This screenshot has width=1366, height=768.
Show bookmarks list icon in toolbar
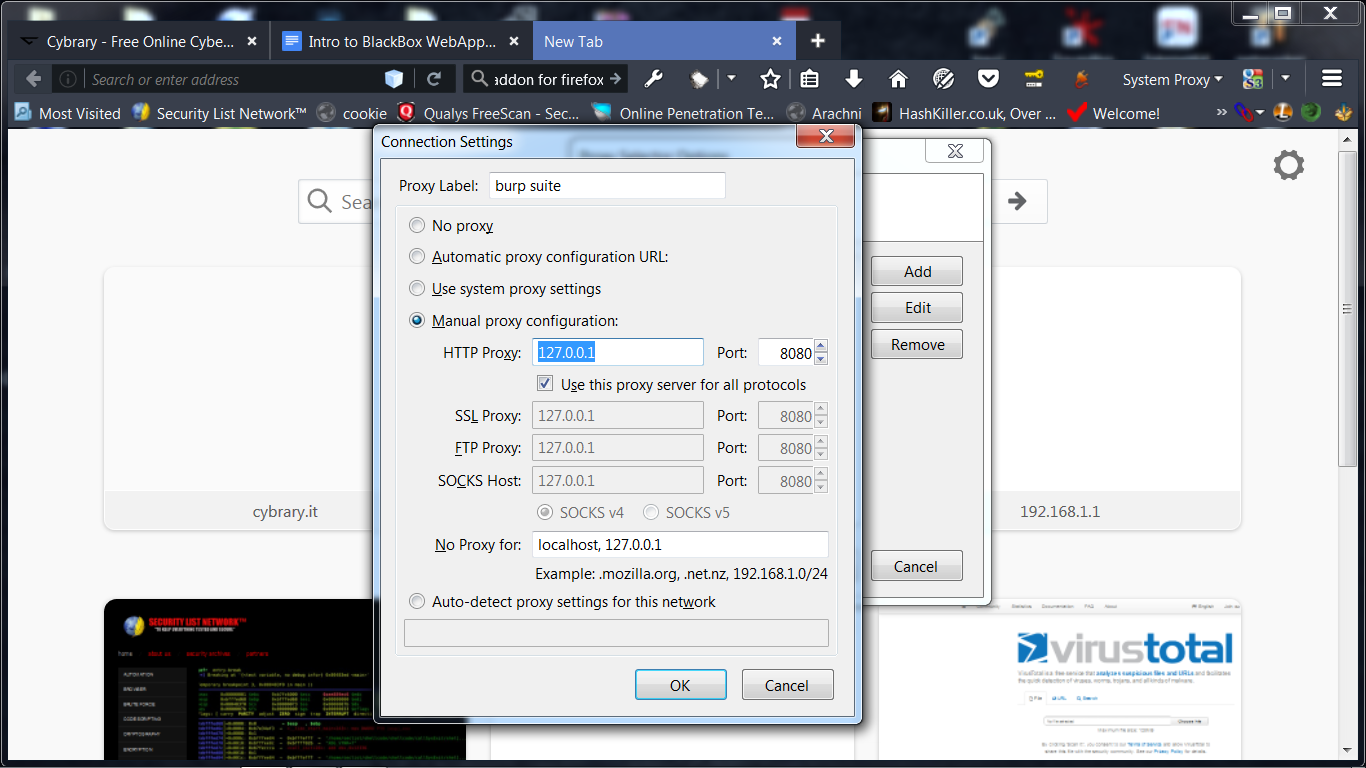click(x=810, y=79)
